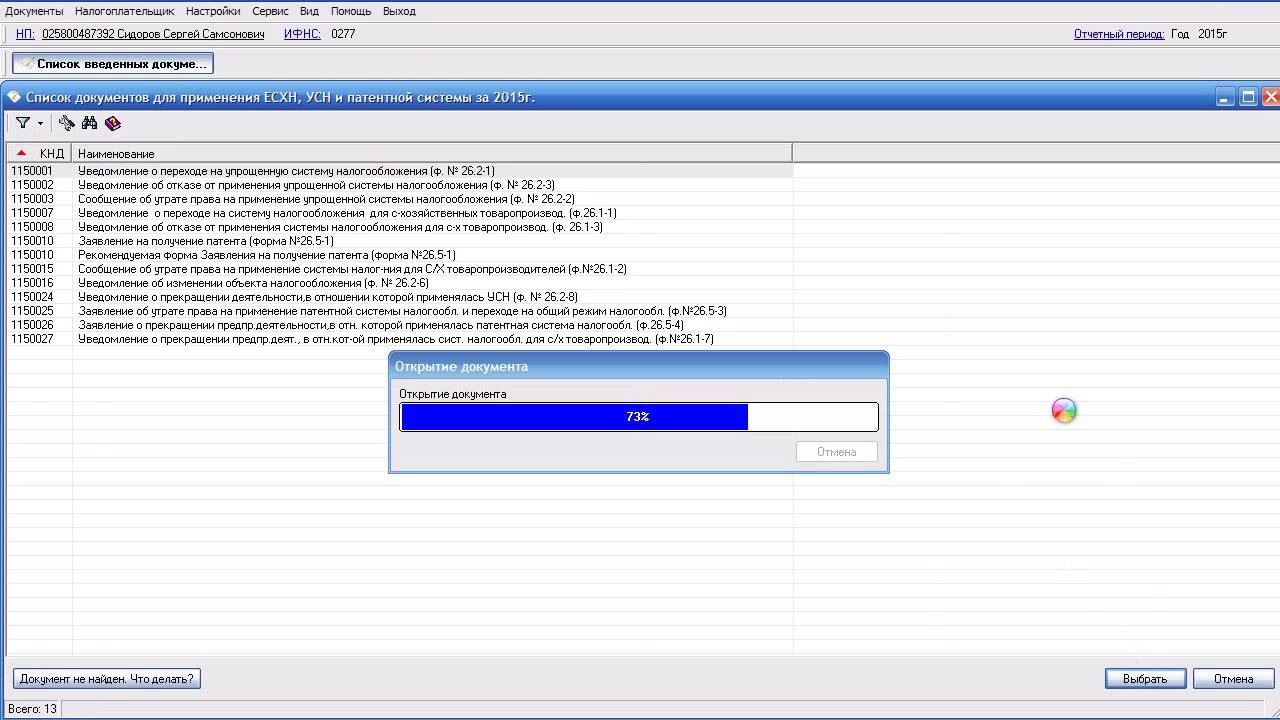Click the НП: link
1280x720 pixels.
point(25,34)
